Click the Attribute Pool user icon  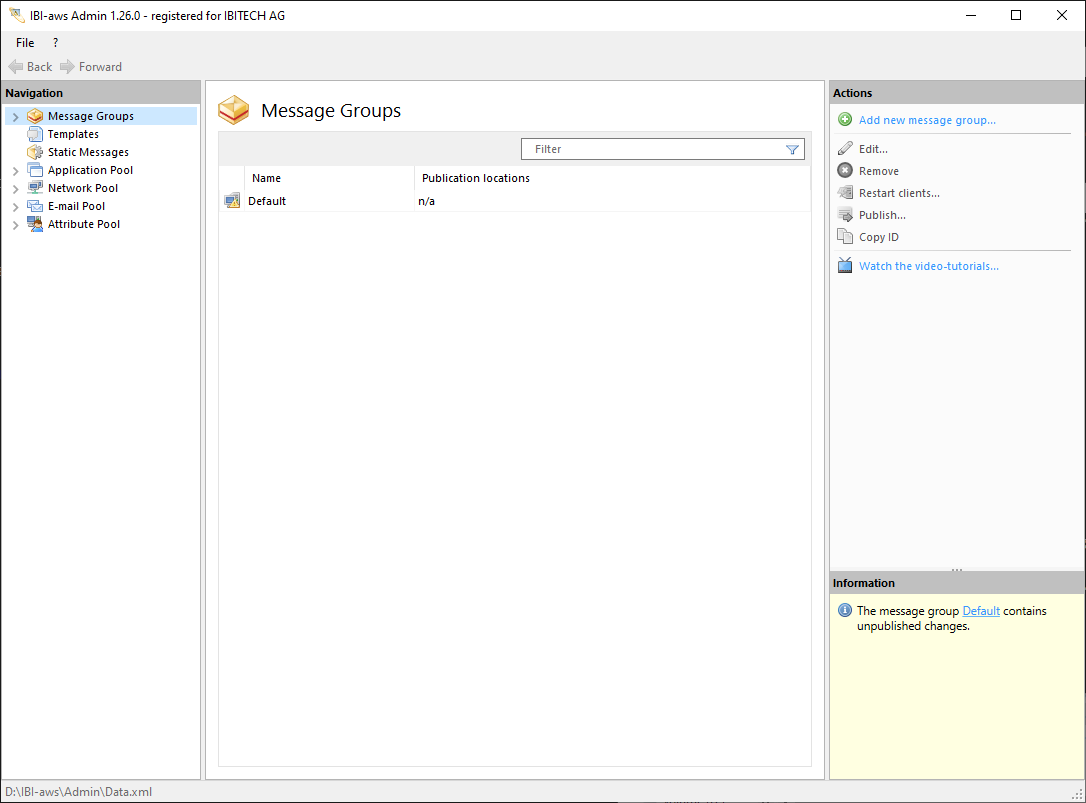35,224
